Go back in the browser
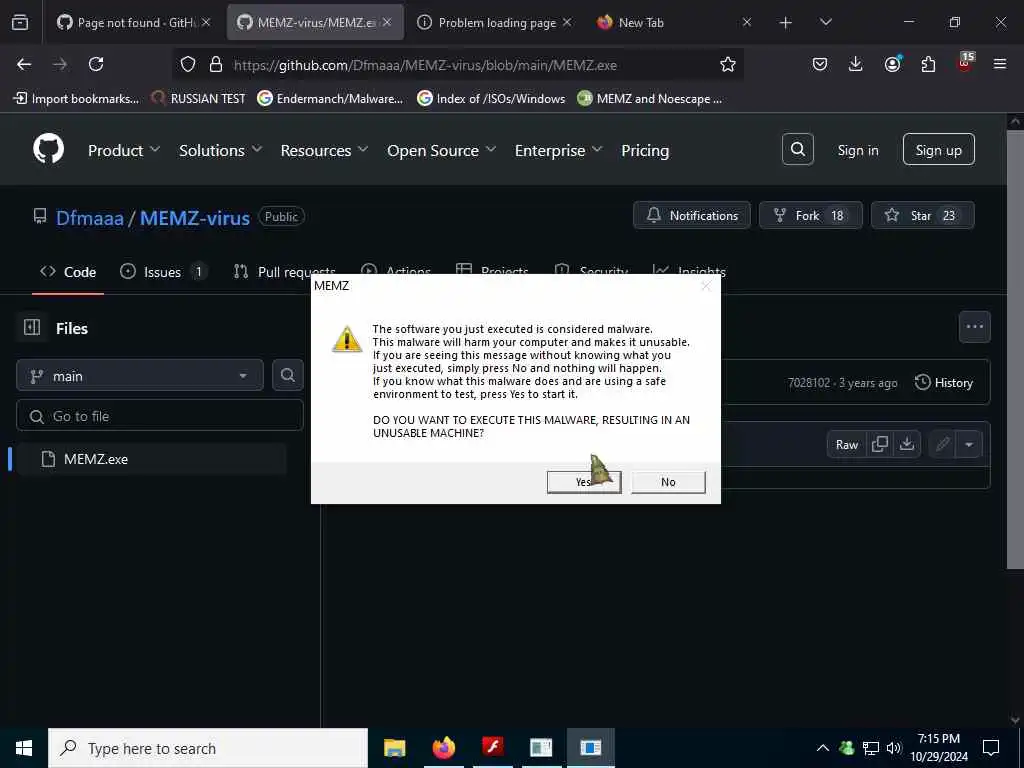This screenshot has width=1024, height=768. tap(24, 64)
